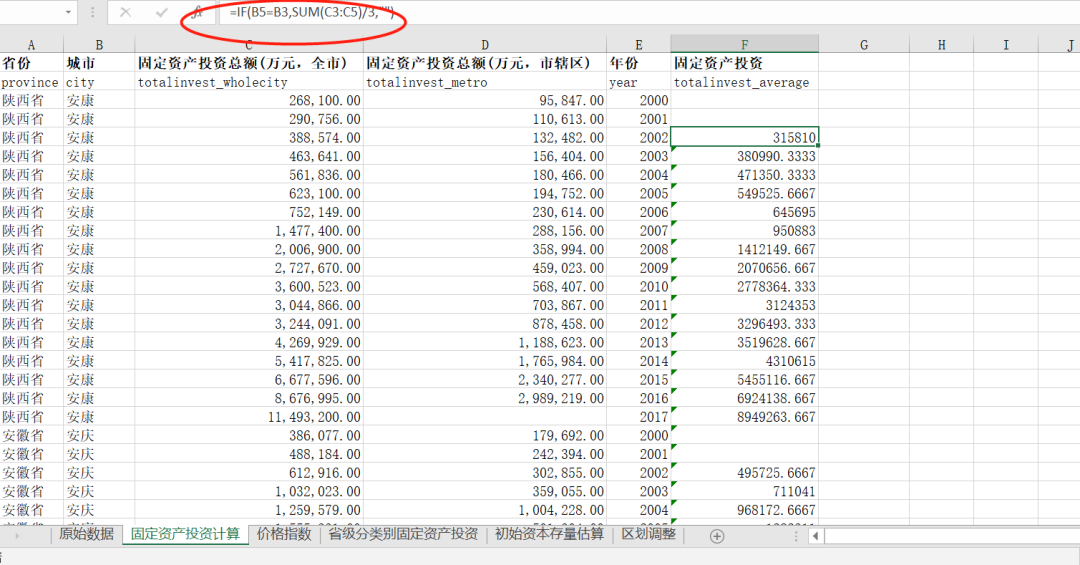
Task: Click the cell showing 8949263.667
Action: coord(745,417)
